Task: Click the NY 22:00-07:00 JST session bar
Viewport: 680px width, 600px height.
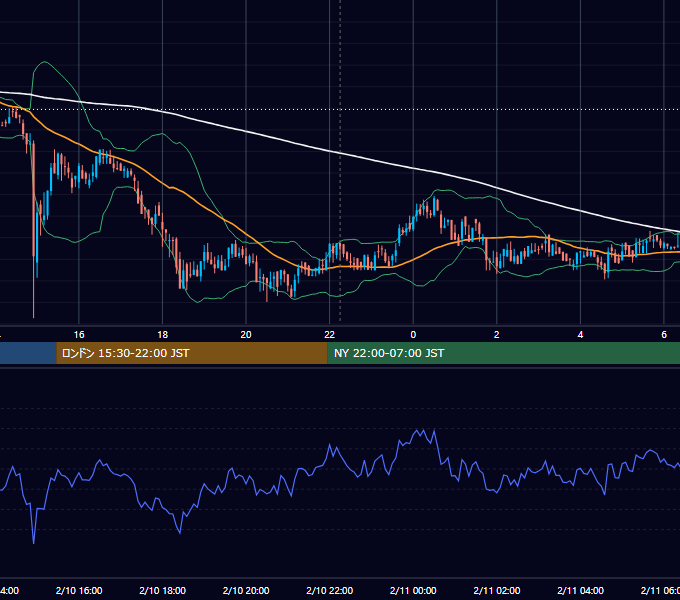Action: click(503, 353)
